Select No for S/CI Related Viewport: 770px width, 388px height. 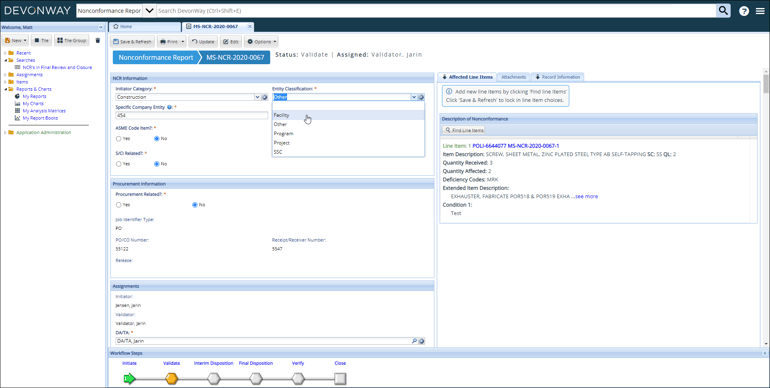tap(157, 164)
